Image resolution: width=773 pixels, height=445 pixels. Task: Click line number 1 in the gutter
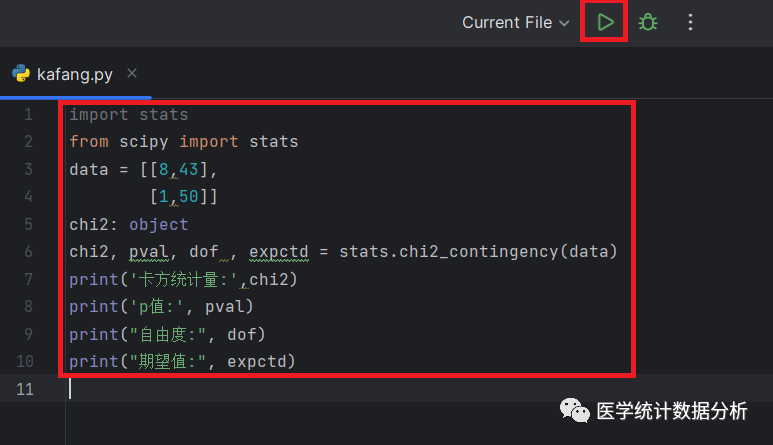28,115
